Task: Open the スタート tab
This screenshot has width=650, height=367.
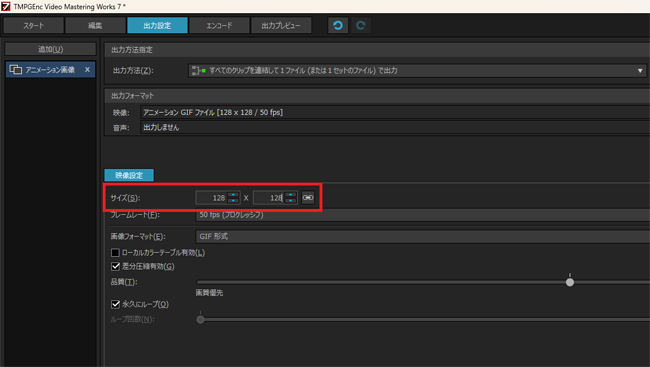Action: pyautogui.click(x=34, y=25)
